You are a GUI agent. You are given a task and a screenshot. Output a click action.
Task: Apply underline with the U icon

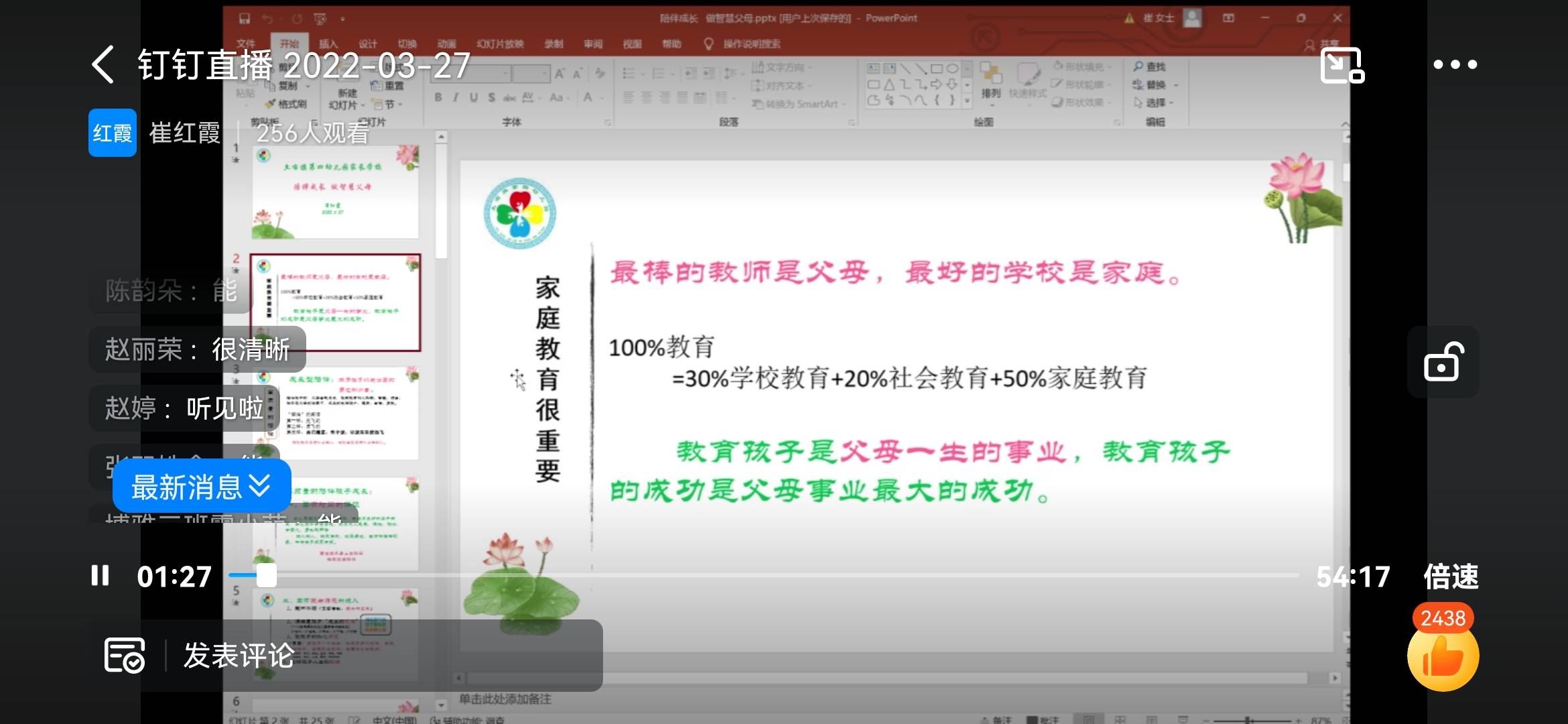tap(474, 98)
